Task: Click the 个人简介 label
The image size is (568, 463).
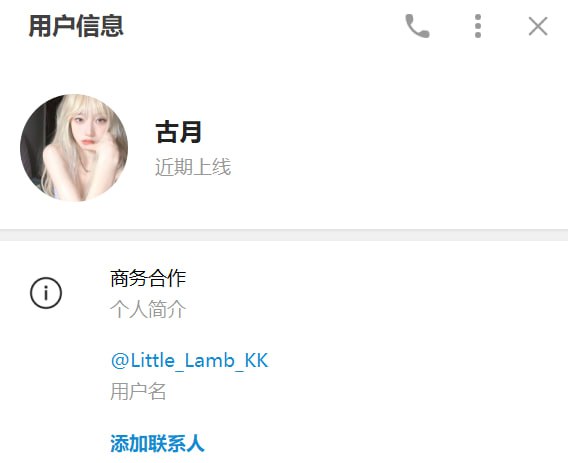Action: [148, 309]
